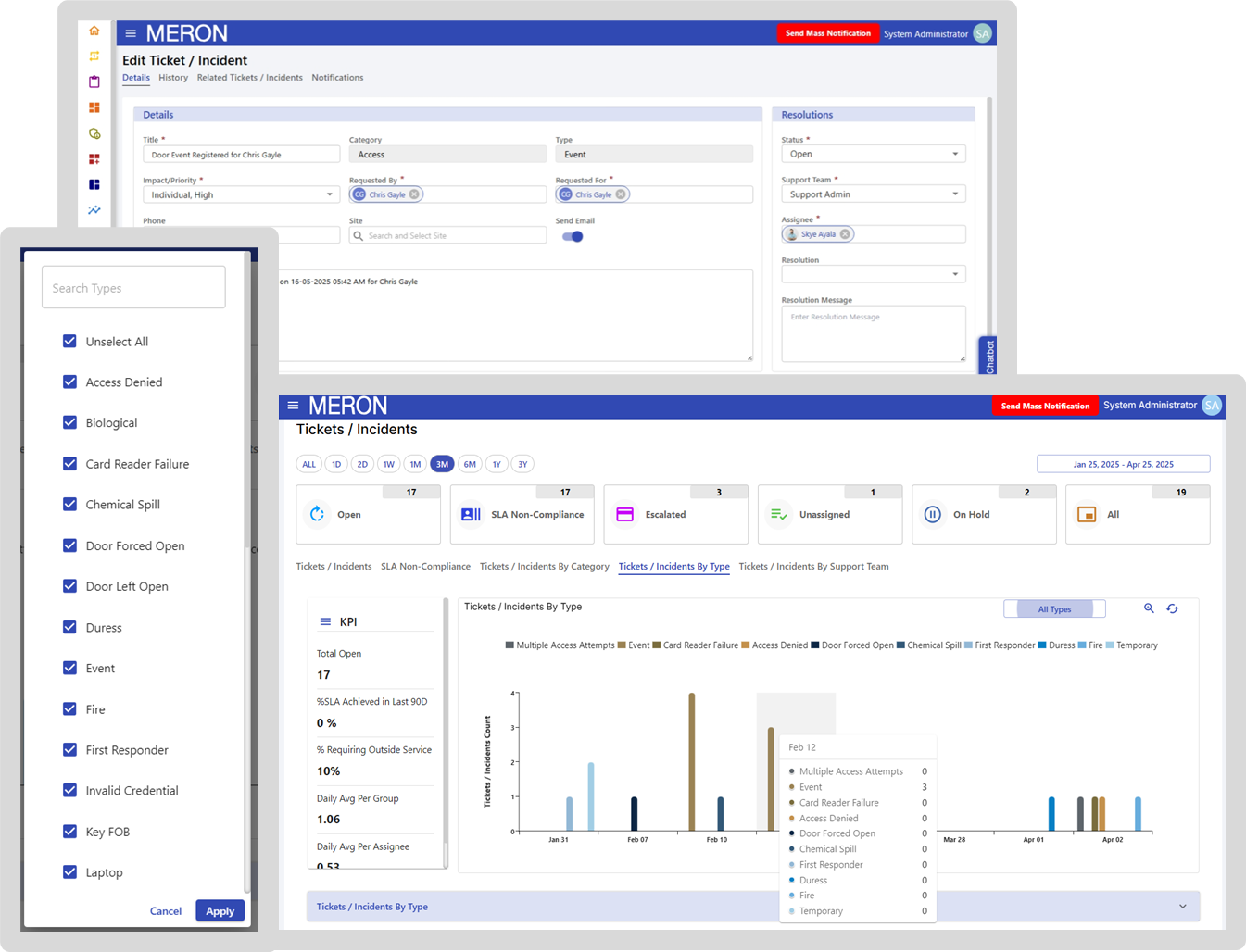Click the SLA Non-Compliance card icon
Viewport: 1246px width, 952px height.
tap(471, 514)
